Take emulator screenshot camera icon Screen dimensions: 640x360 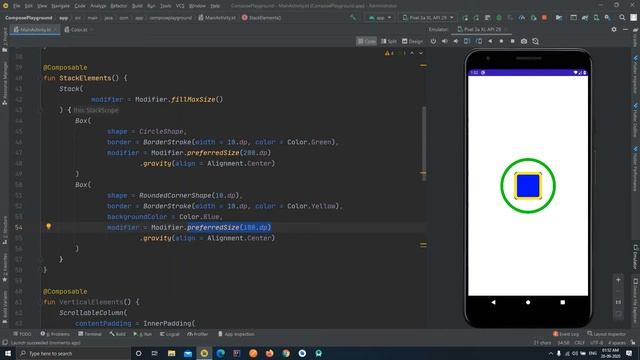pos(524,41)
